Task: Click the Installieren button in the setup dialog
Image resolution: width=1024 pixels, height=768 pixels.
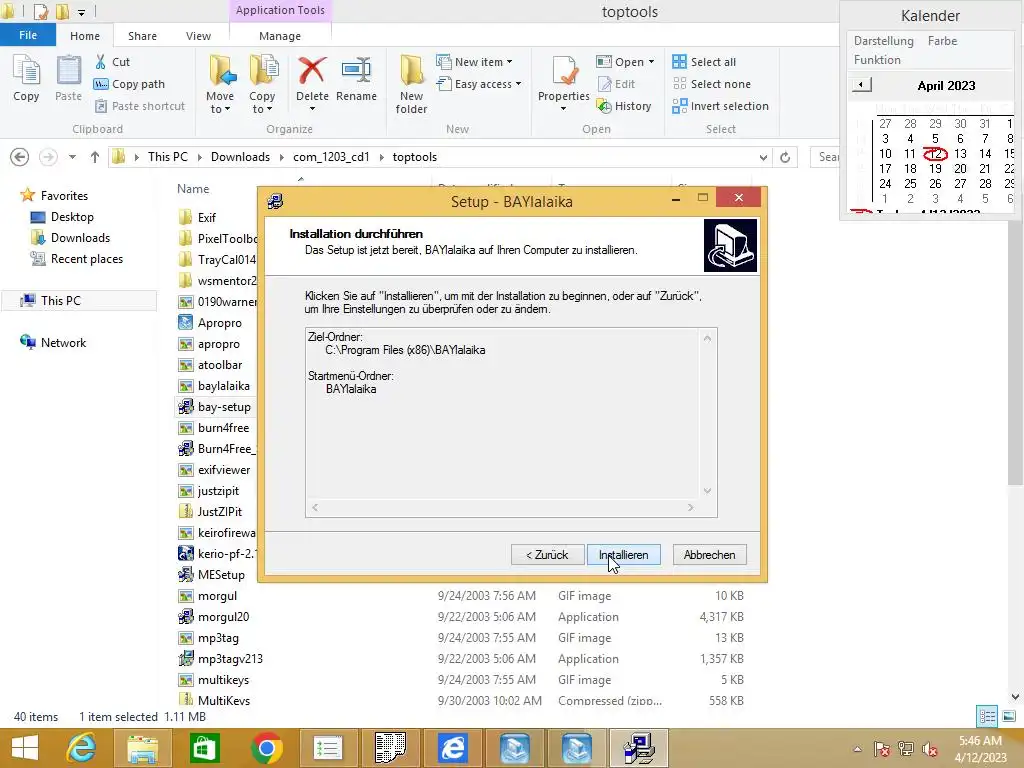Action: 624,554
